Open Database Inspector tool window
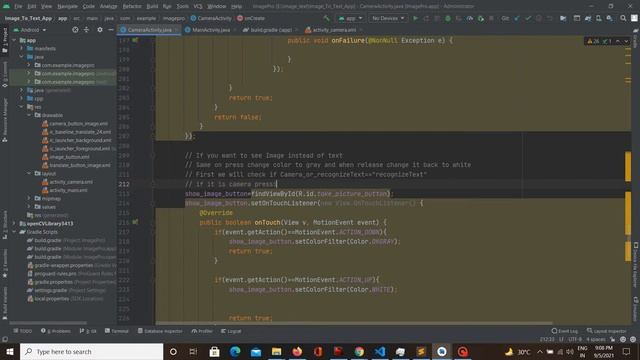The width and height of the screenshot is (640, 360). (160, 331)
